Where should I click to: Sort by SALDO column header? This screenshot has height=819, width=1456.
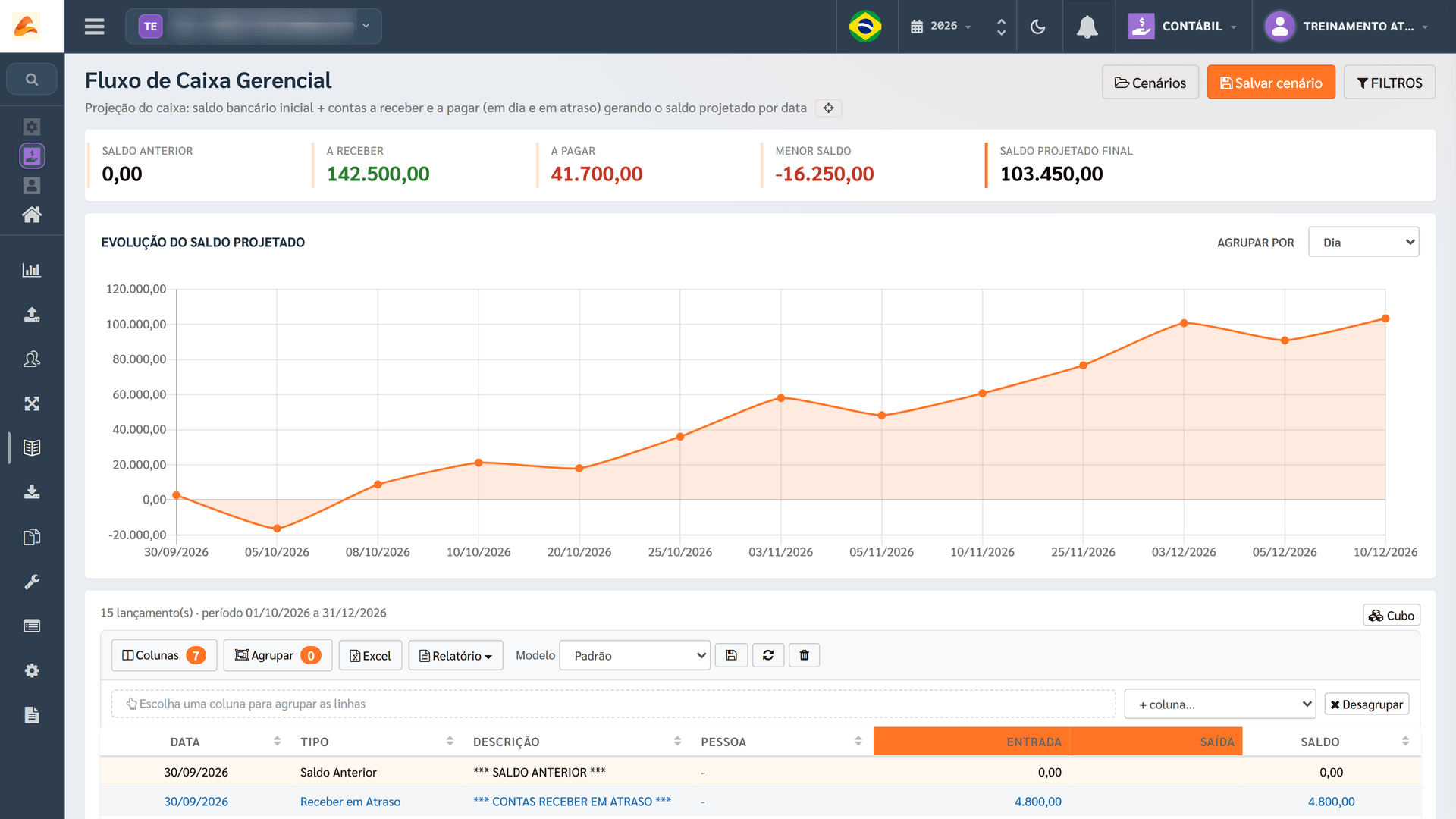click(1332, 741)
